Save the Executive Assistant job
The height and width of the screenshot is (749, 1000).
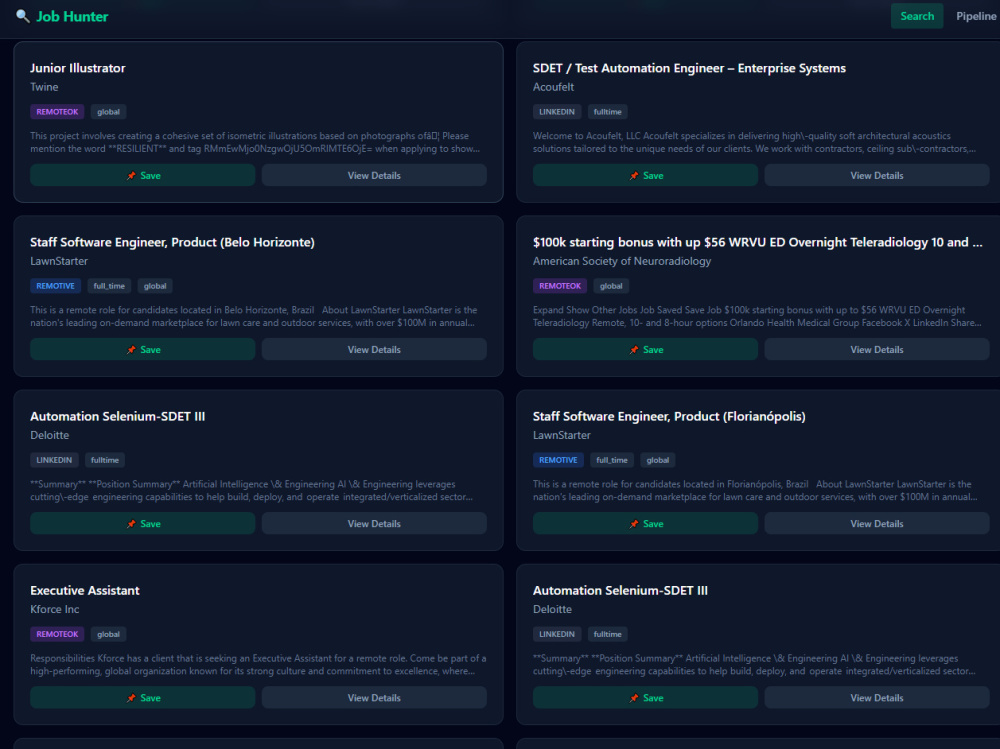pyautogui.click(x=143, y=698)
